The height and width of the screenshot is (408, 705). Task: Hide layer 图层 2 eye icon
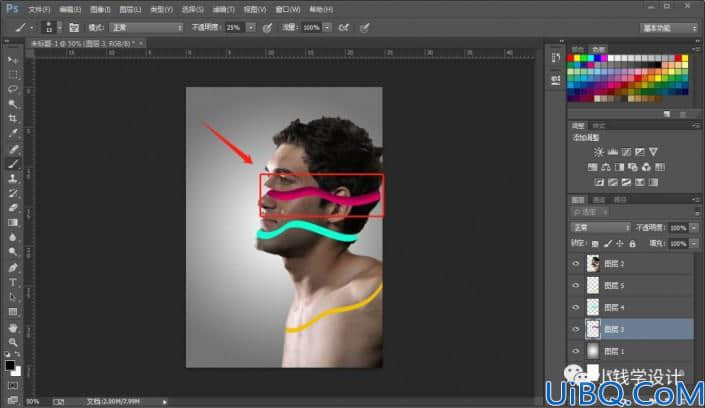click(x=576, y=264)
